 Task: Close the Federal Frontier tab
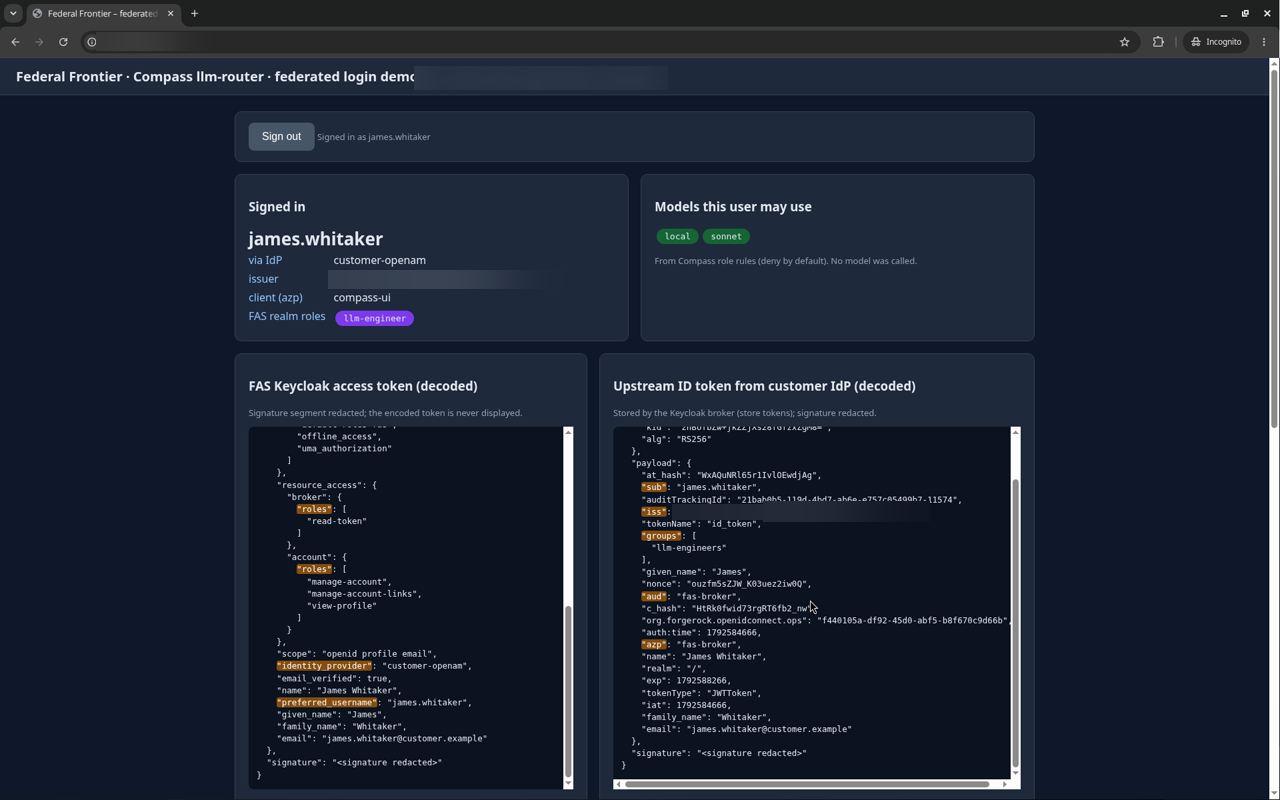click(x=170, y=14)
